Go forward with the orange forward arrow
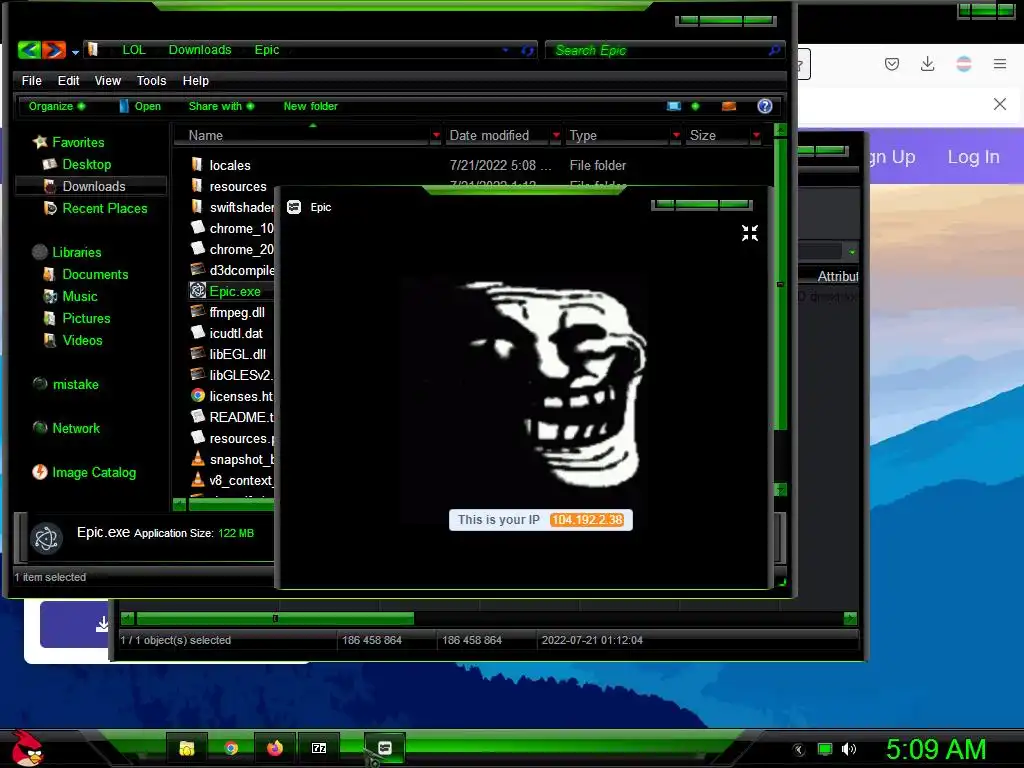The width and height of the screenshot is (1024, 768). [x=54, y=50]
